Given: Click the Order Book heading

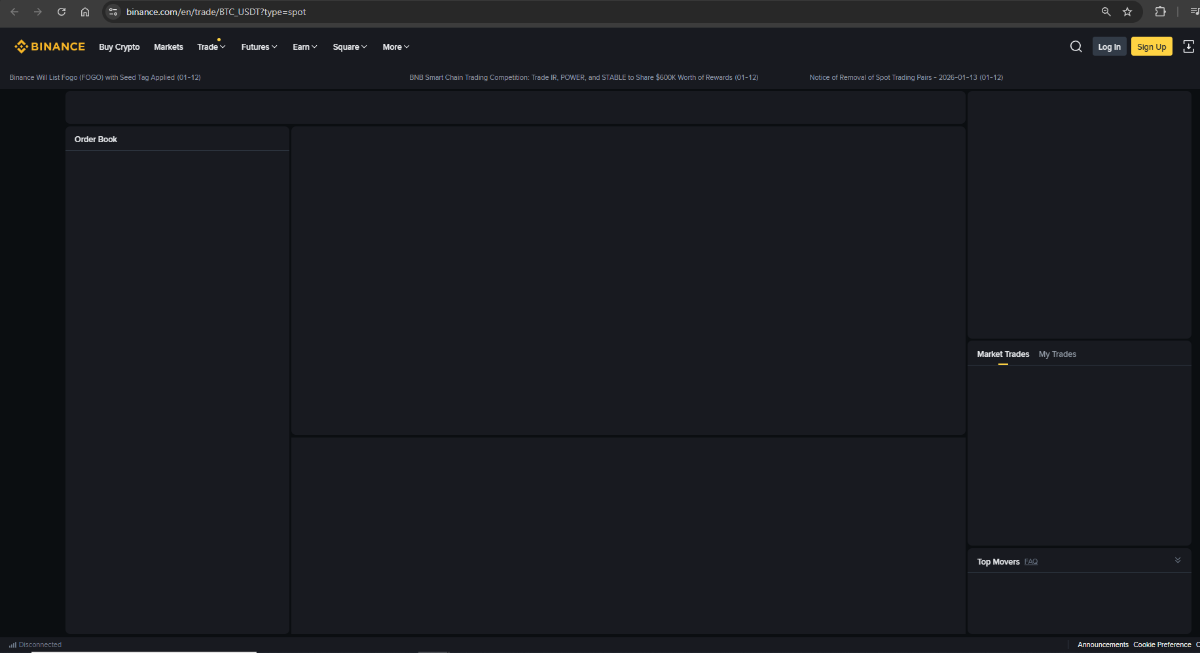Looking at the screenshot, I should 96,139.
